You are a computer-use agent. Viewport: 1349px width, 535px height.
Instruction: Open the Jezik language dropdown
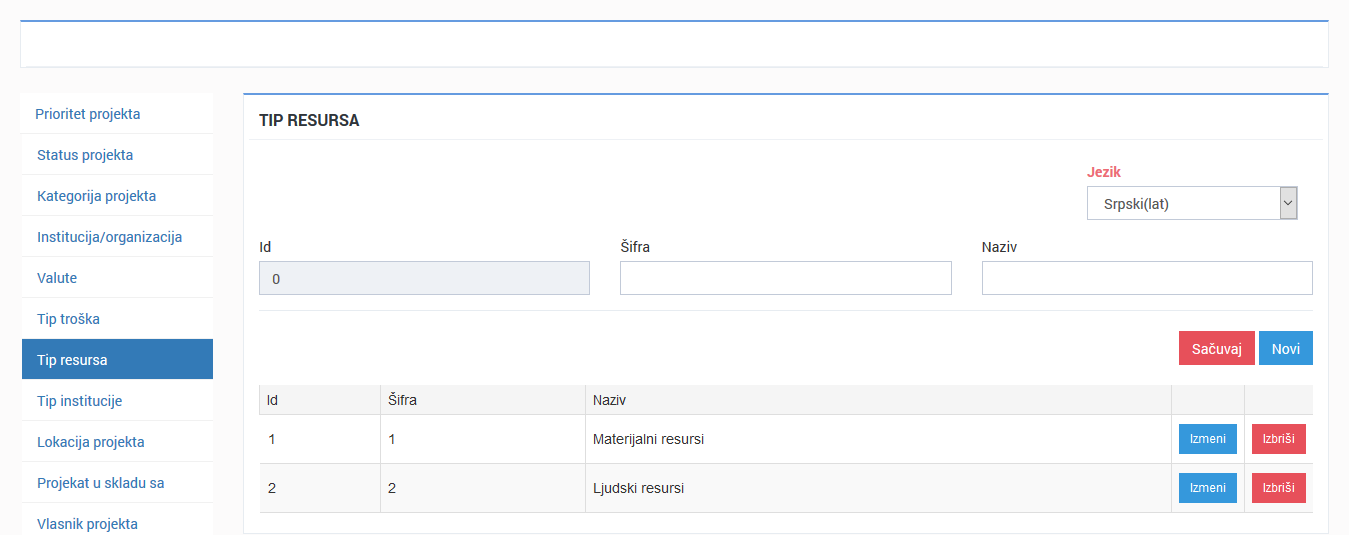1191,204
